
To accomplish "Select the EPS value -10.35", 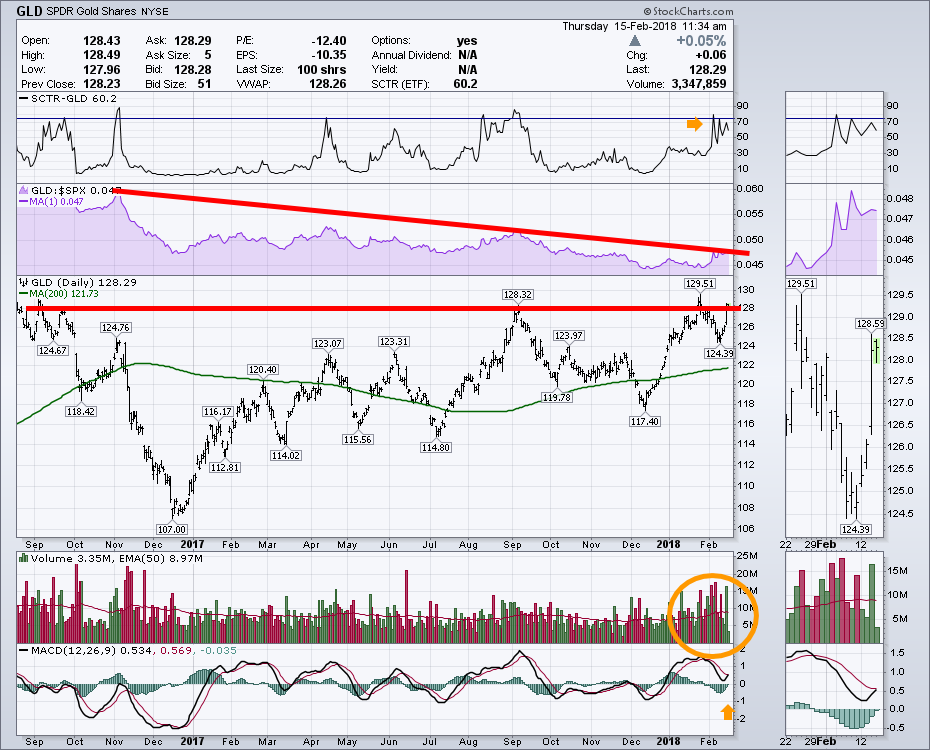I will 329,55.
